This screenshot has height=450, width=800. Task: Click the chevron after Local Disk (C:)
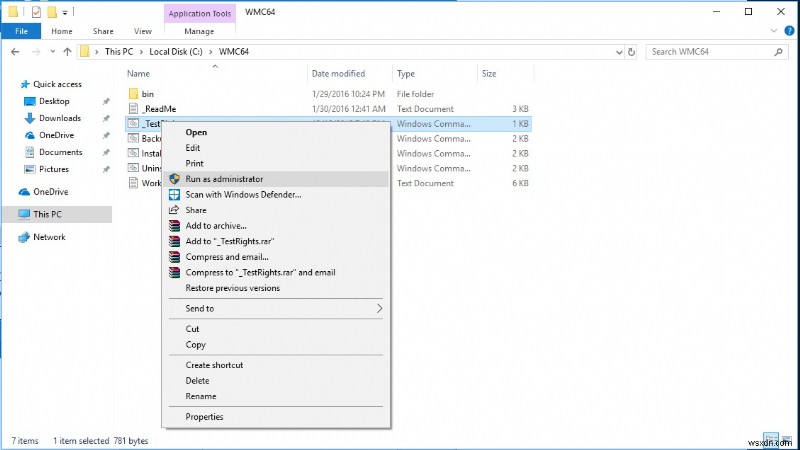[210, 52]
